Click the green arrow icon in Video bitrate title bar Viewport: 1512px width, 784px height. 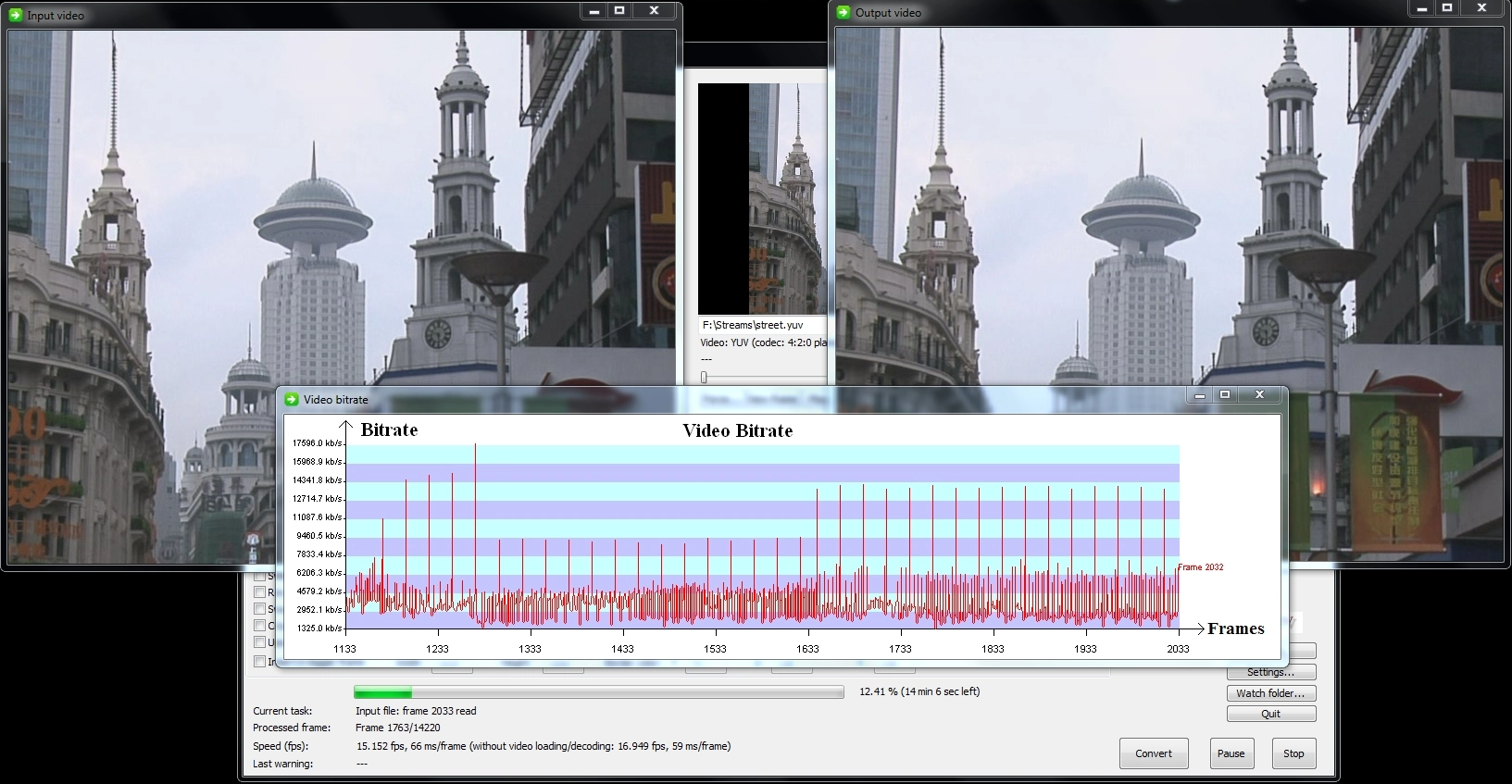click(293, 400)
